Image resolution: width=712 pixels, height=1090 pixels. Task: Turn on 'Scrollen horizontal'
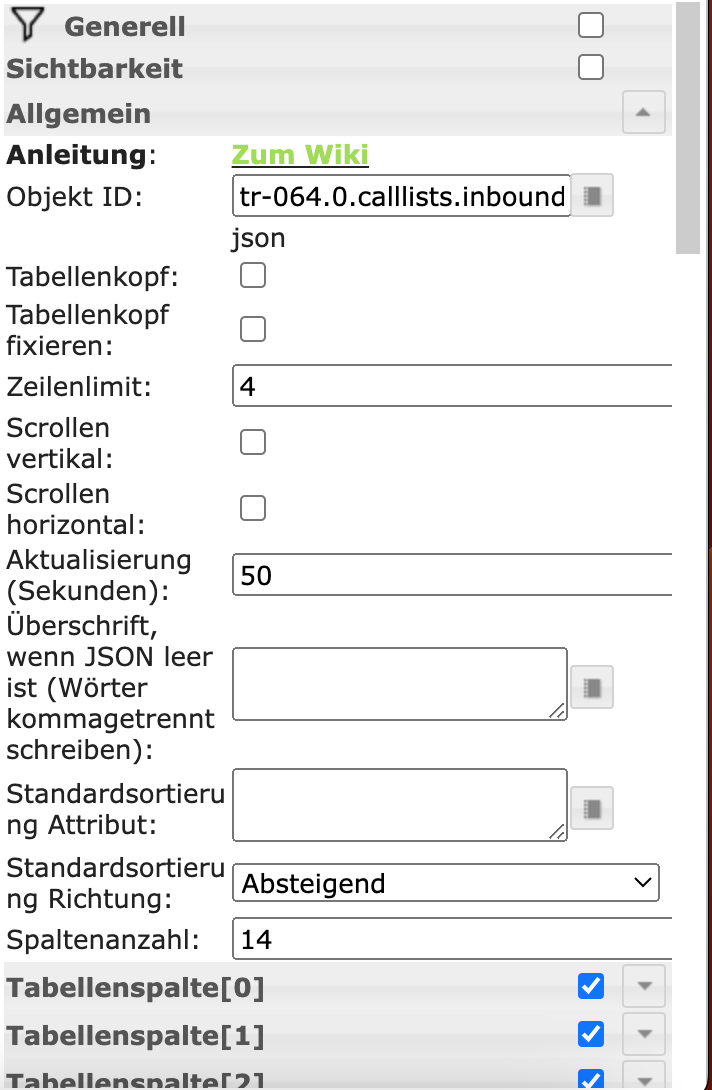tap(252, 507)
